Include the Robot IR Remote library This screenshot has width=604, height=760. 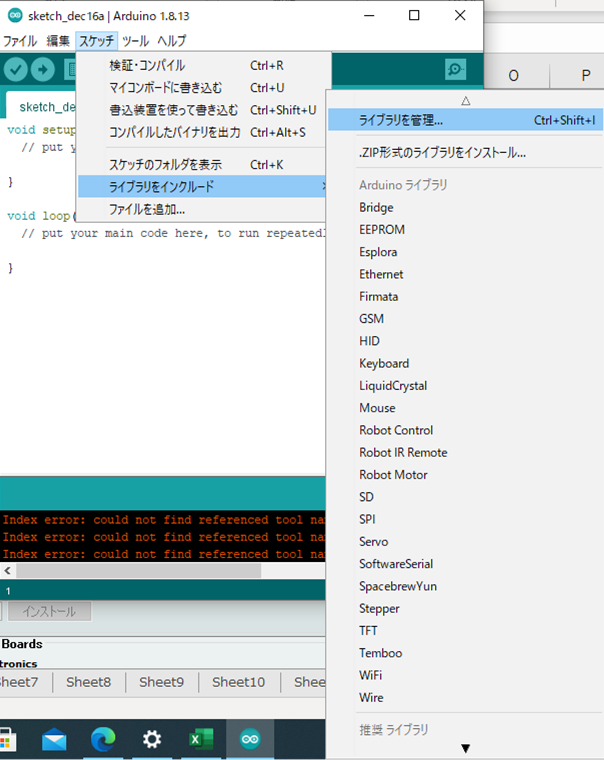click(x=465, y=453)
